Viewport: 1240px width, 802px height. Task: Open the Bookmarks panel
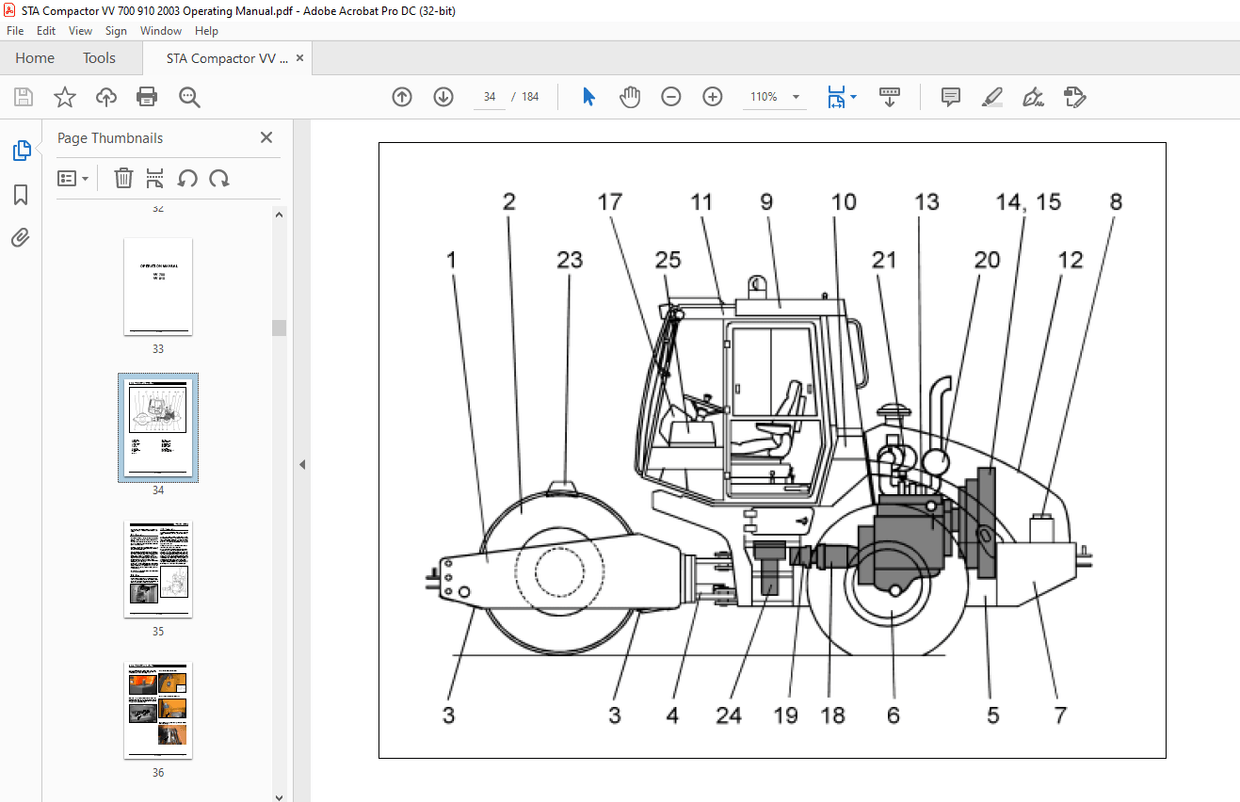point(21,194)
